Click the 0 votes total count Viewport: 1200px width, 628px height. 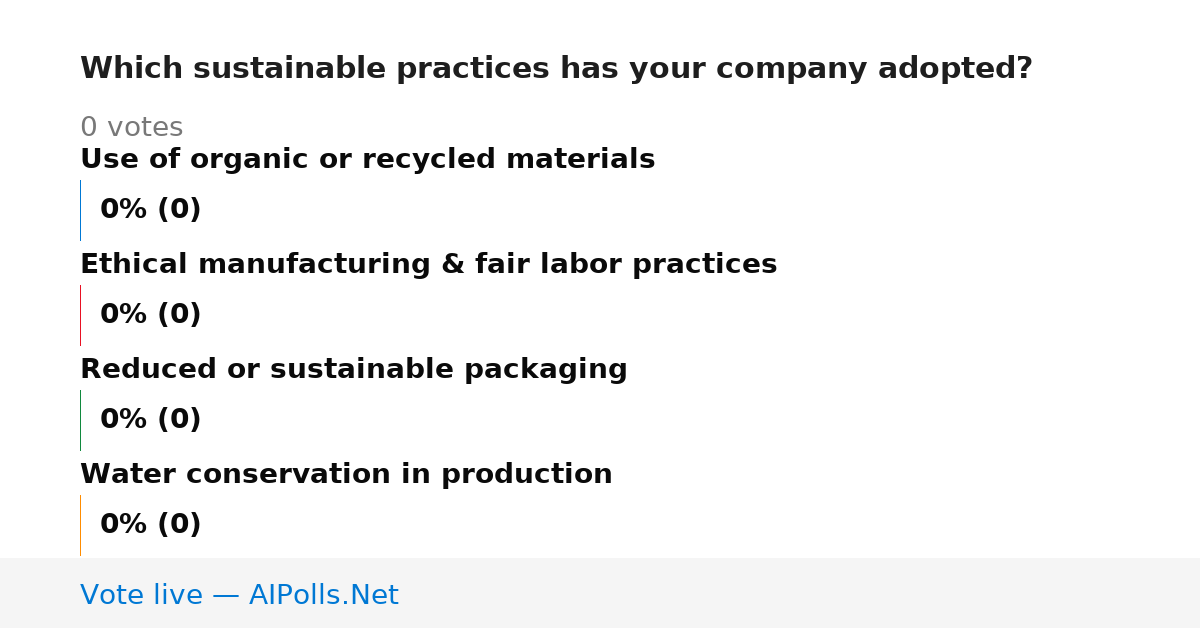pyautogui.click(x=131, y=128)
